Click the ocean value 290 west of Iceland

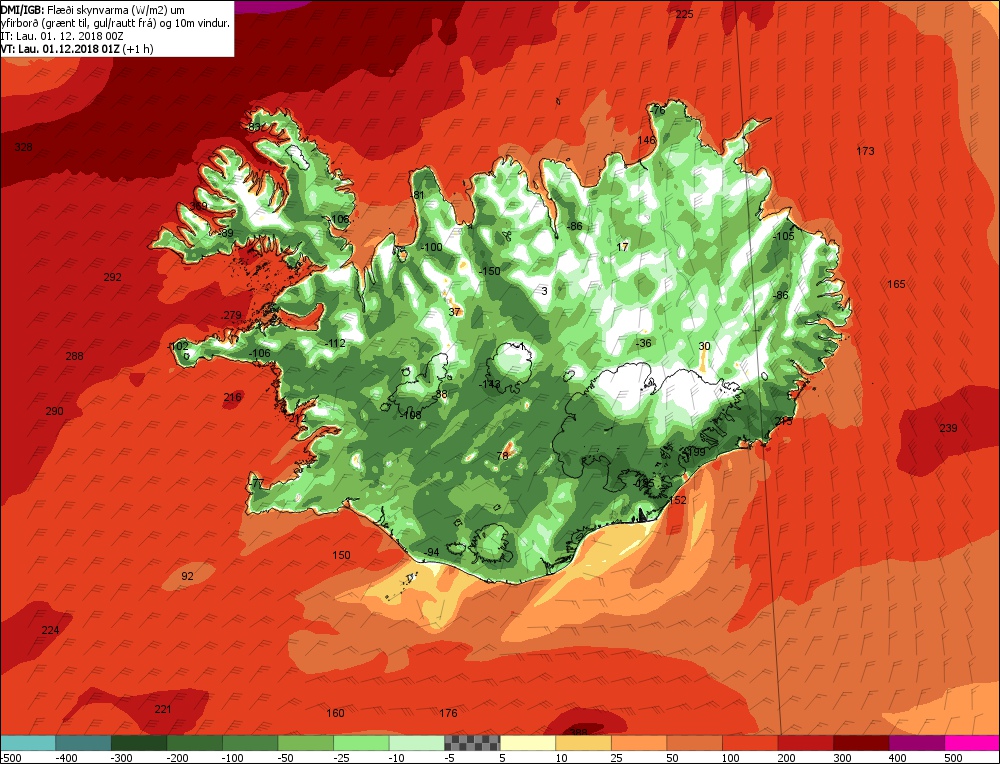click(54, 411)
